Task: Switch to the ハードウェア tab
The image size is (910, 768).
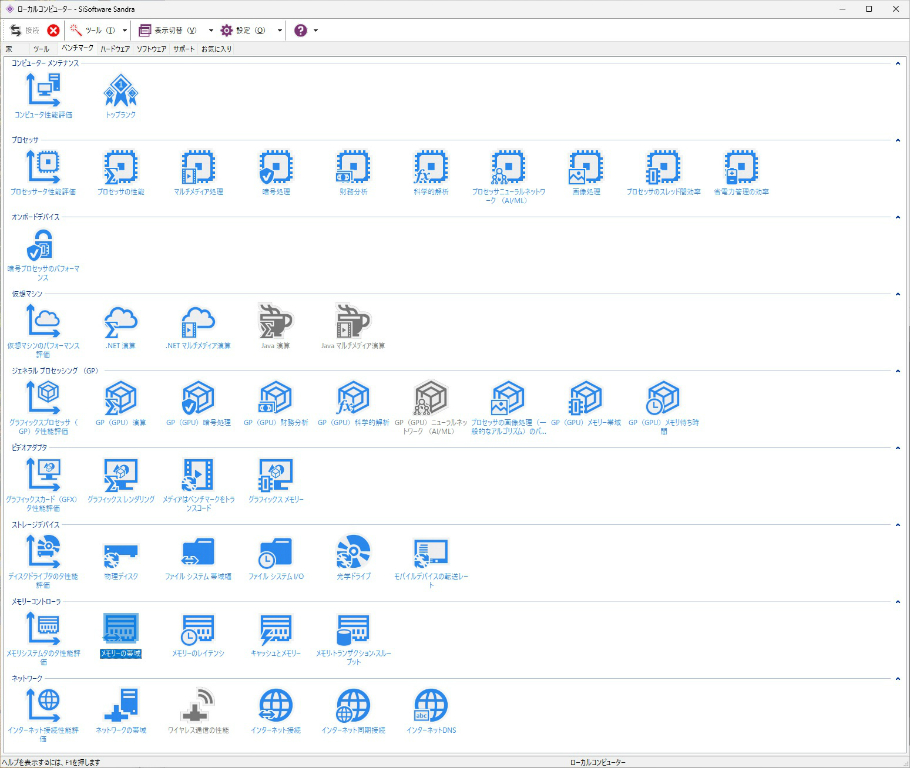Action: coord(115,49)
